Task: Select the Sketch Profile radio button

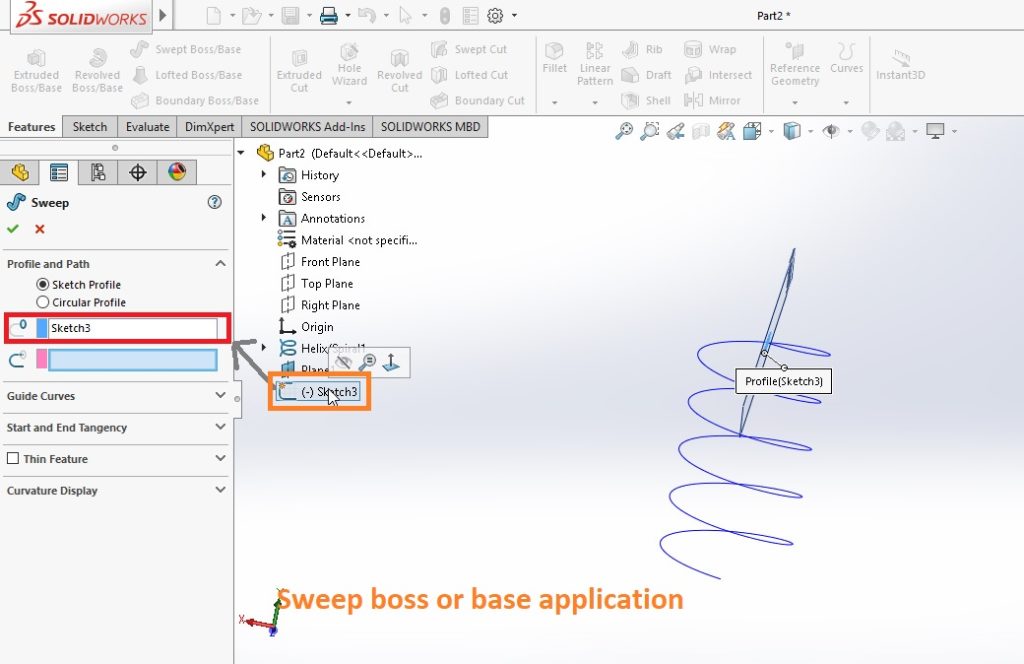Action: (x=42, y=285)
